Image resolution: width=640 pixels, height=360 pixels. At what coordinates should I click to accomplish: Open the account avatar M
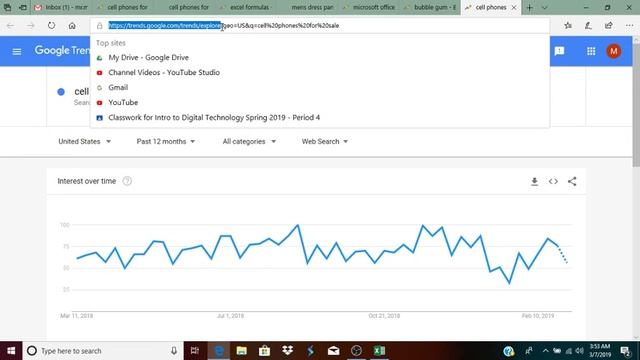[x=613, y=51]
